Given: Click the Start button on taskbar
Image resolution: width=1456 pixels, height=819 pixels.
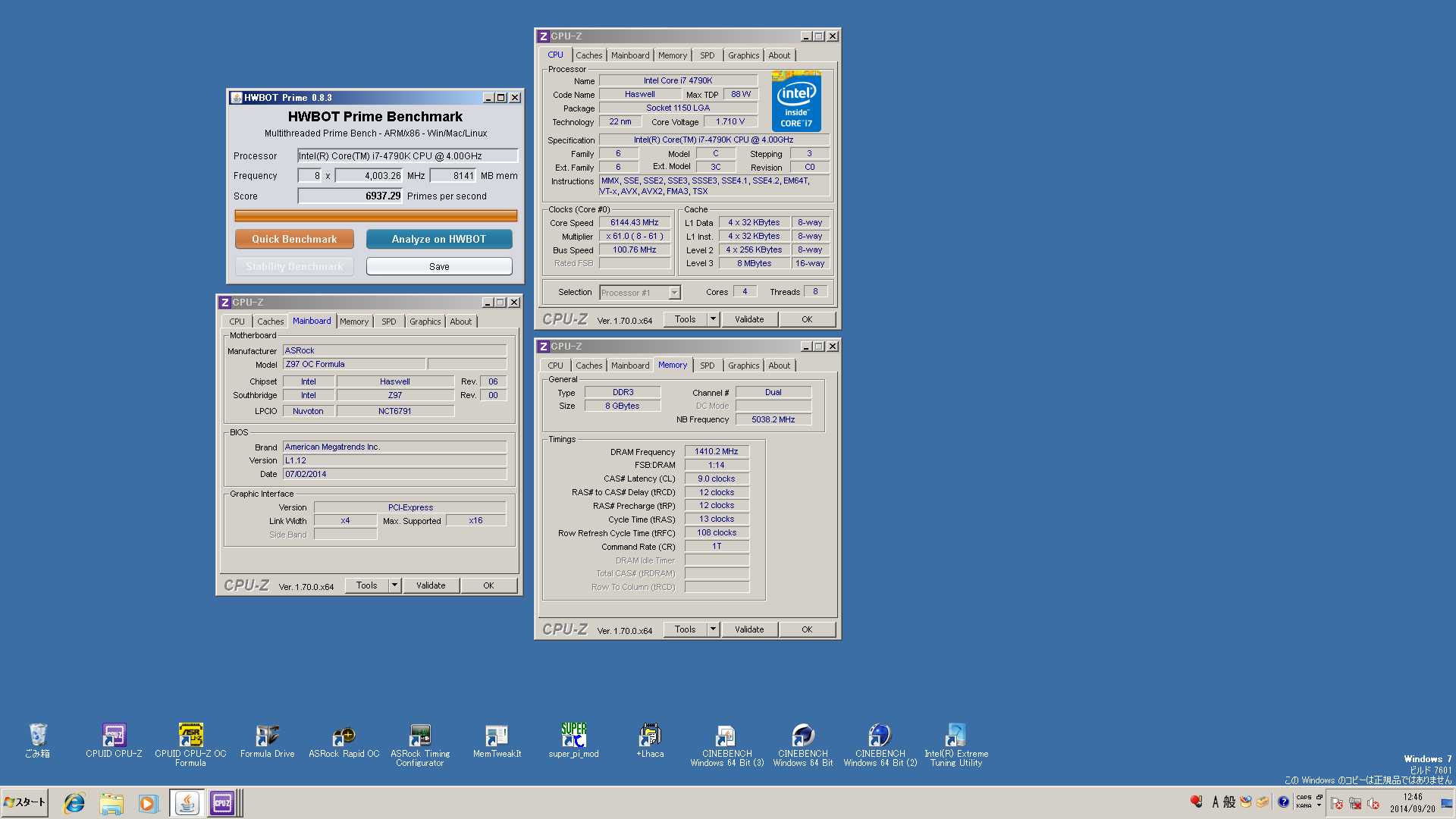Looking at the screenshot, I should click(25, 802).
